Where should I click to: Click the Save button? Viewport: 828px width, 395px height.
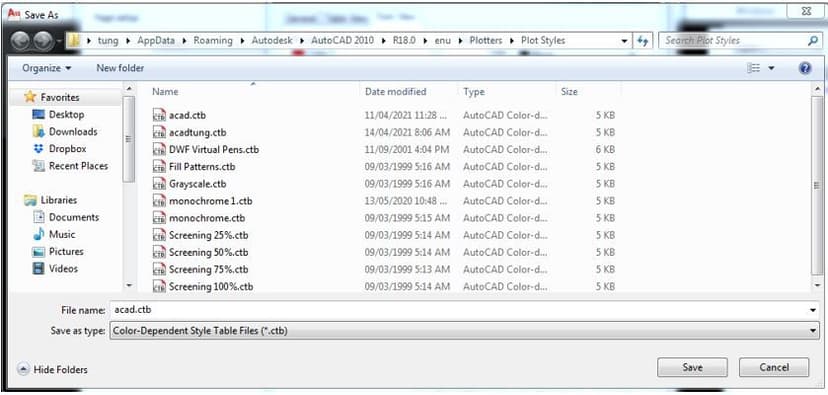pyautogui.click(x=692, y=368)
